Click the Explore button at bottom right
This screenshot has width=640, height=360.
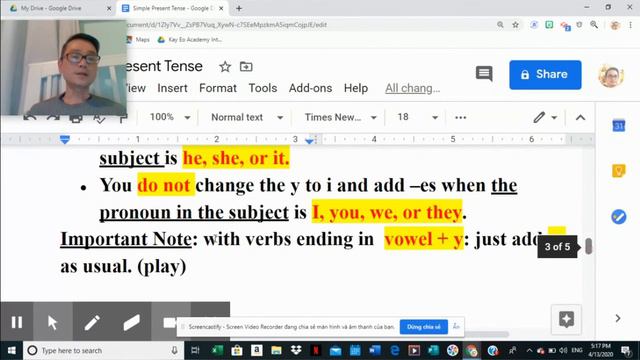click(566, 319)
